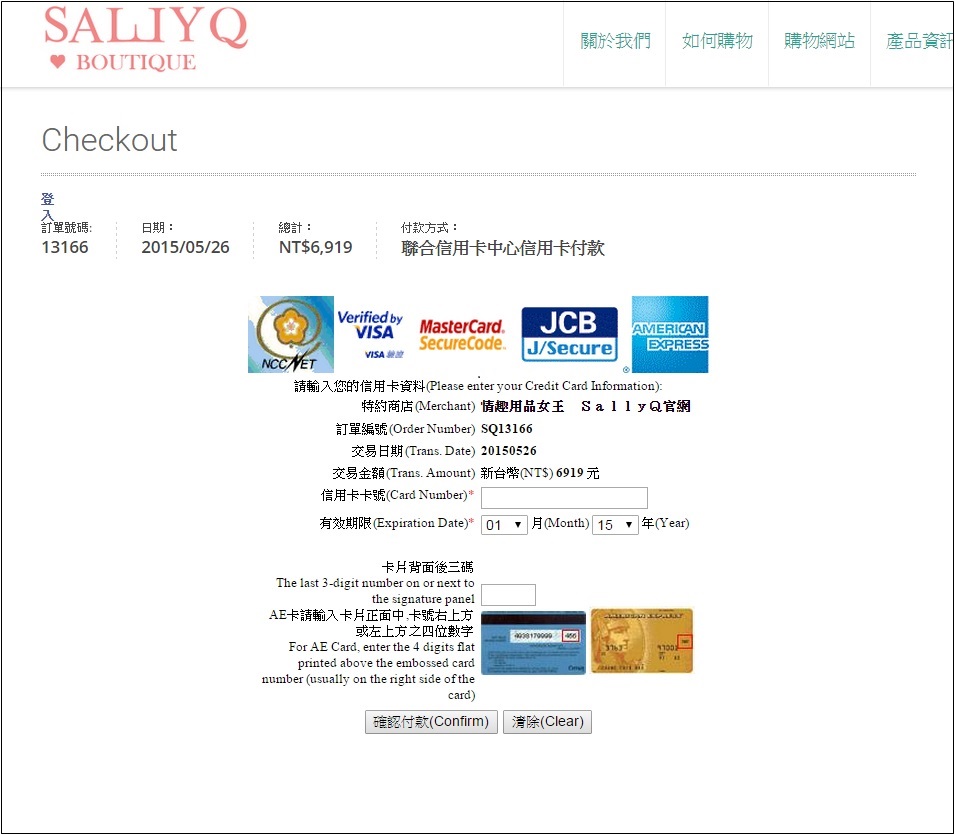Click the 登入 login link
This screenshot has height=835, width=955.
[x=48, y=207]
